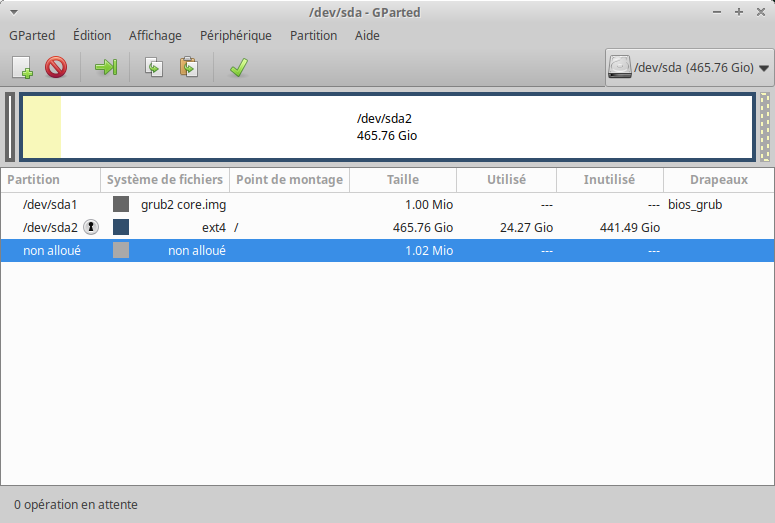Open the window menu arrow in title bar
Viewport: 775px width, 523px height.
tap(14, 12)
